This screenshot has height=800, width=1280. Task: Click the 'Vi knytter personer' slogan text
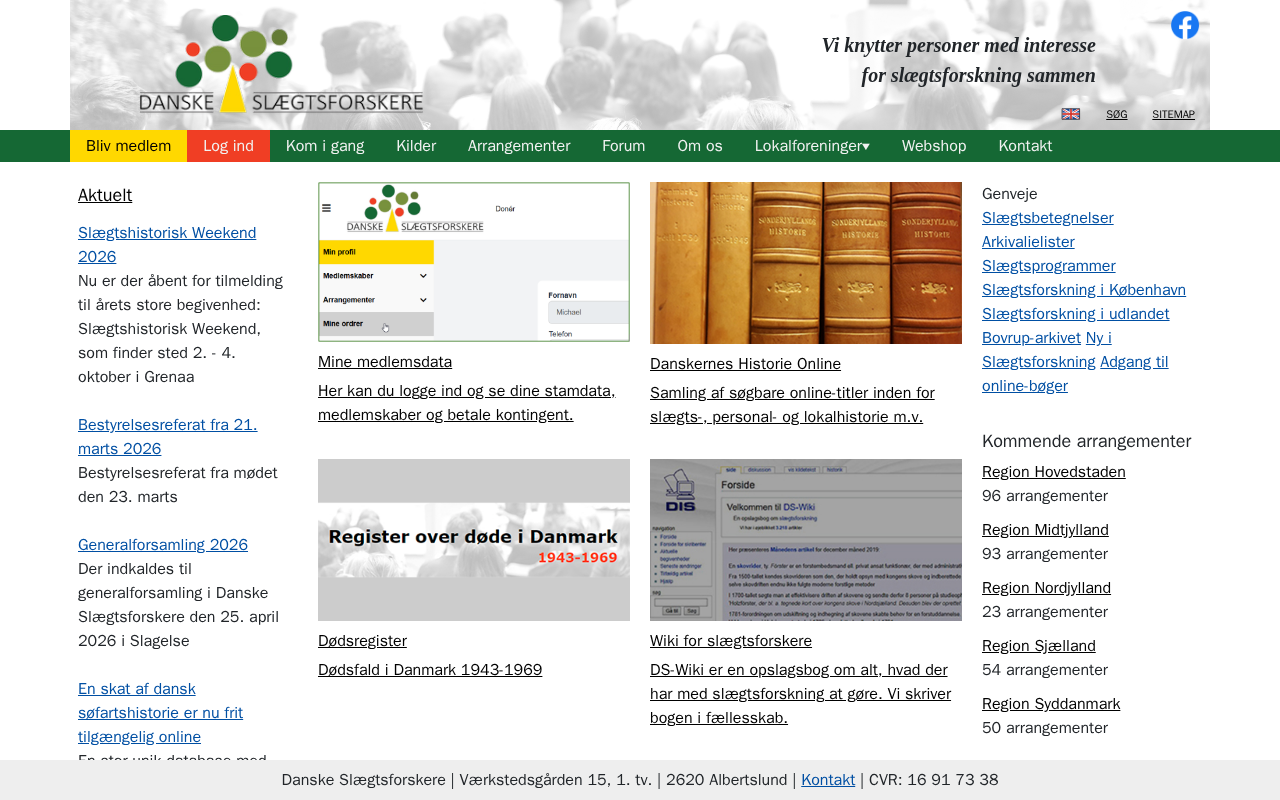coord(959,60)
